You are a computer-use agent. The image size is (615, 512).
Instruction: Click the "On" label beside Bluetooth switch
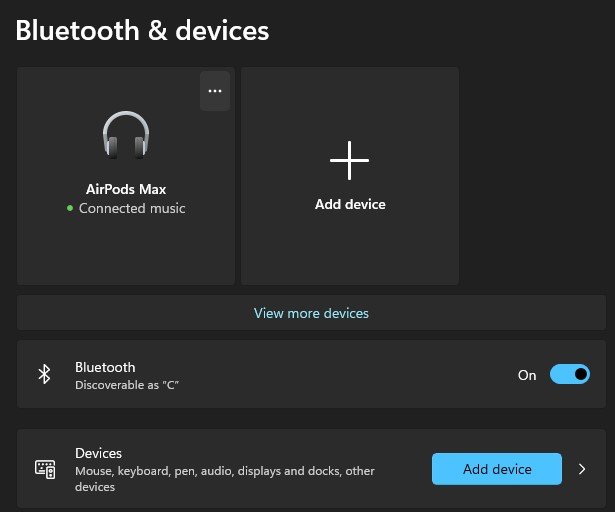point(527,375)
